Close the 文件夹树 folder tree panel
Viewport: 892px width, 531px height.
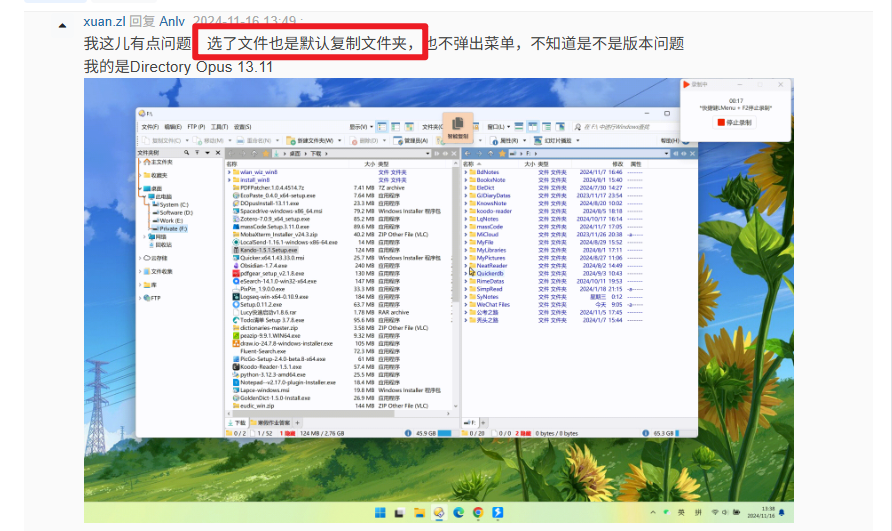(x=218, y=153)
